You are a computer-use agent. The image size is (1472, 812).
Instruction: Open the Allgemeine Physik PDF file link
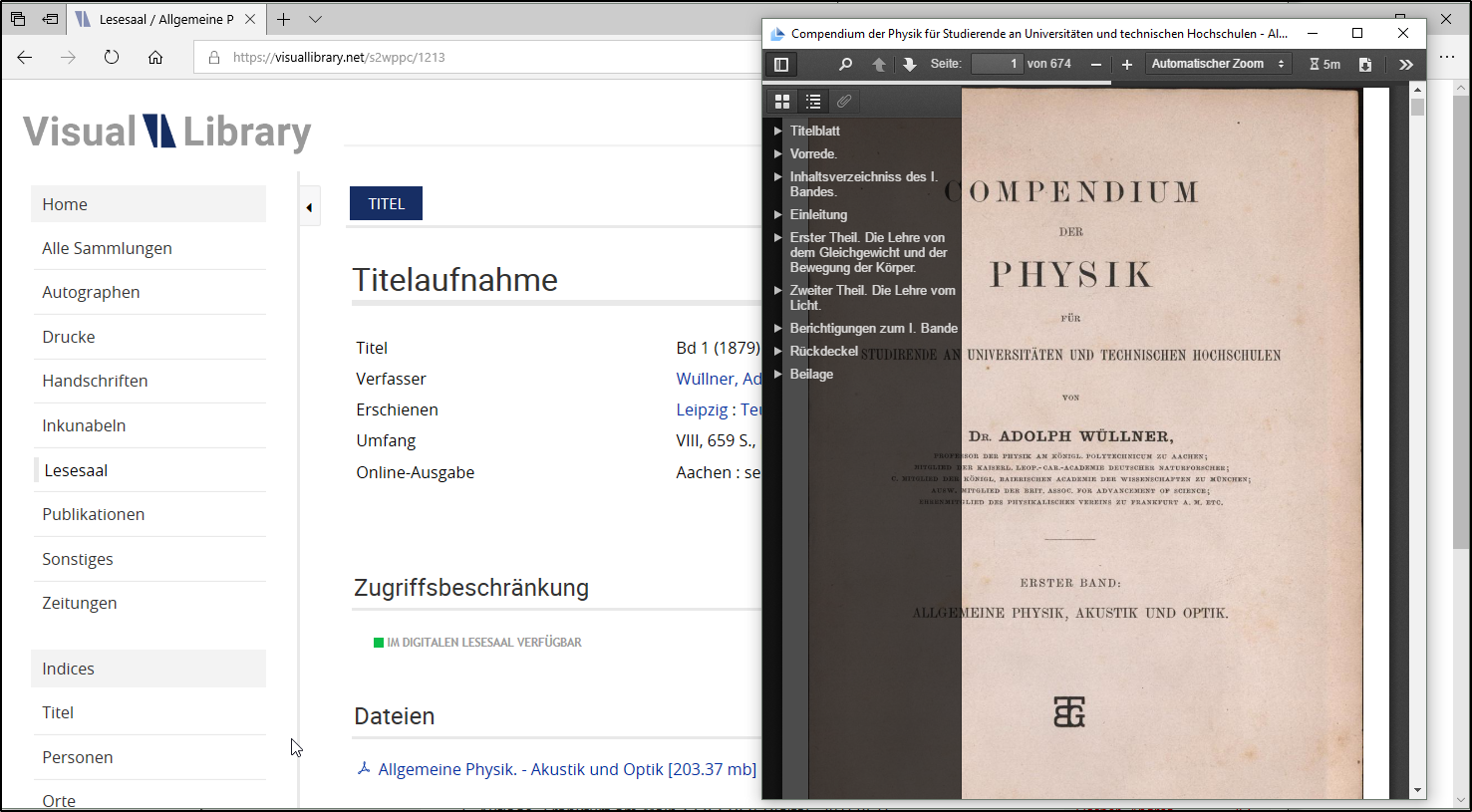pyautogui.click(x=566, y=769)
